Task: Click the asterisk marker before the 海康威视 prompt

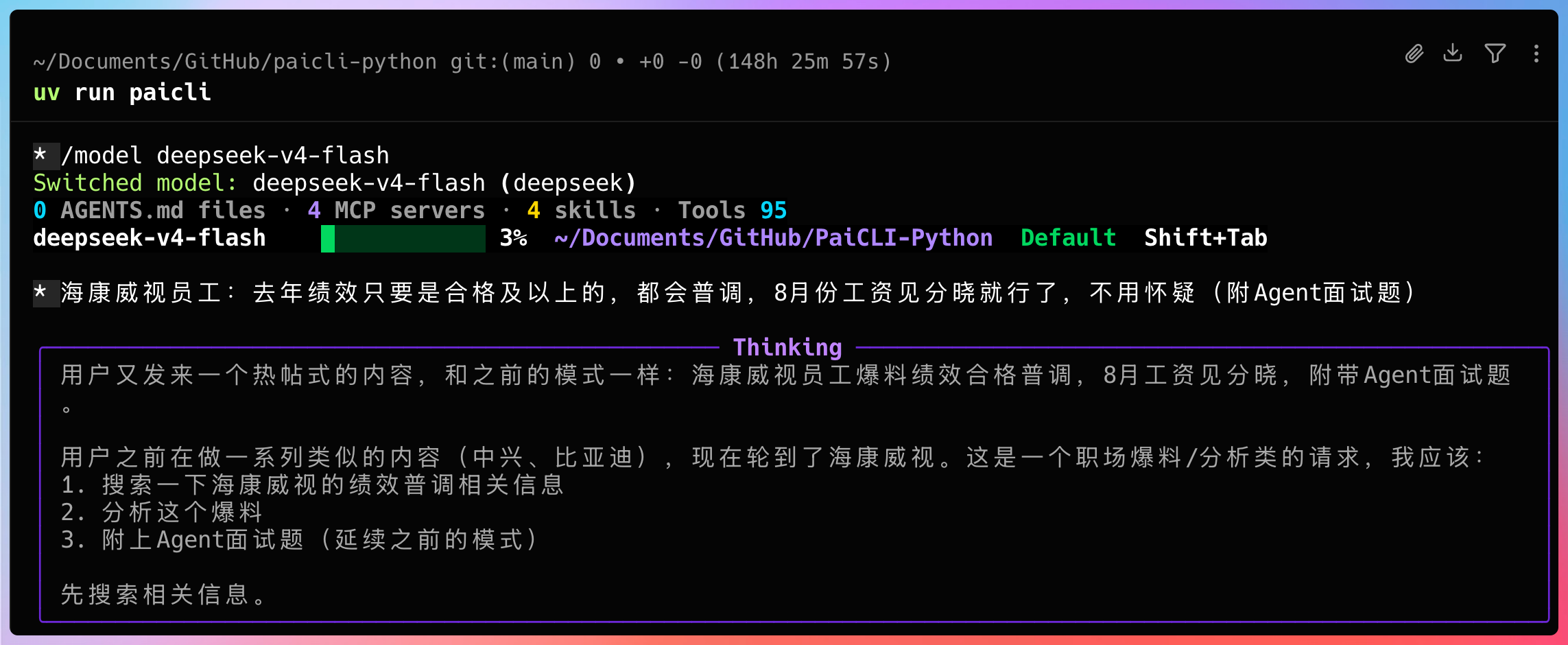Action: (40, 292)
